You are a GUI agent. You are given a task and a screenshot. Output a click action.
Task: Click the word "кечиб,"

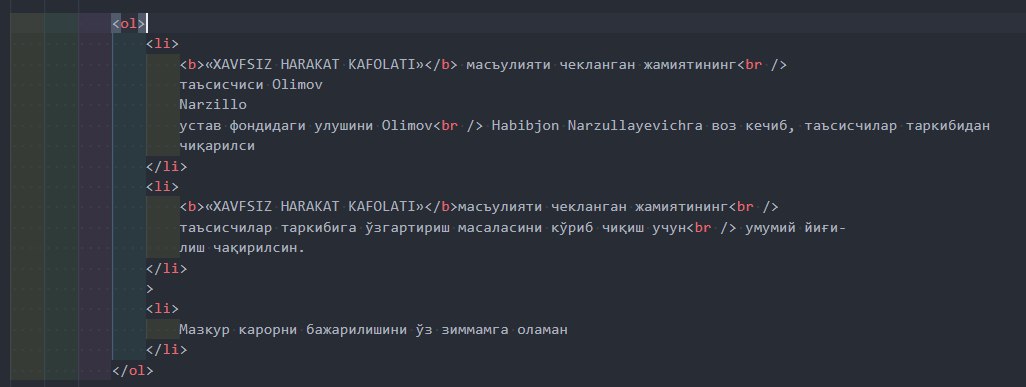click(771, 126)
